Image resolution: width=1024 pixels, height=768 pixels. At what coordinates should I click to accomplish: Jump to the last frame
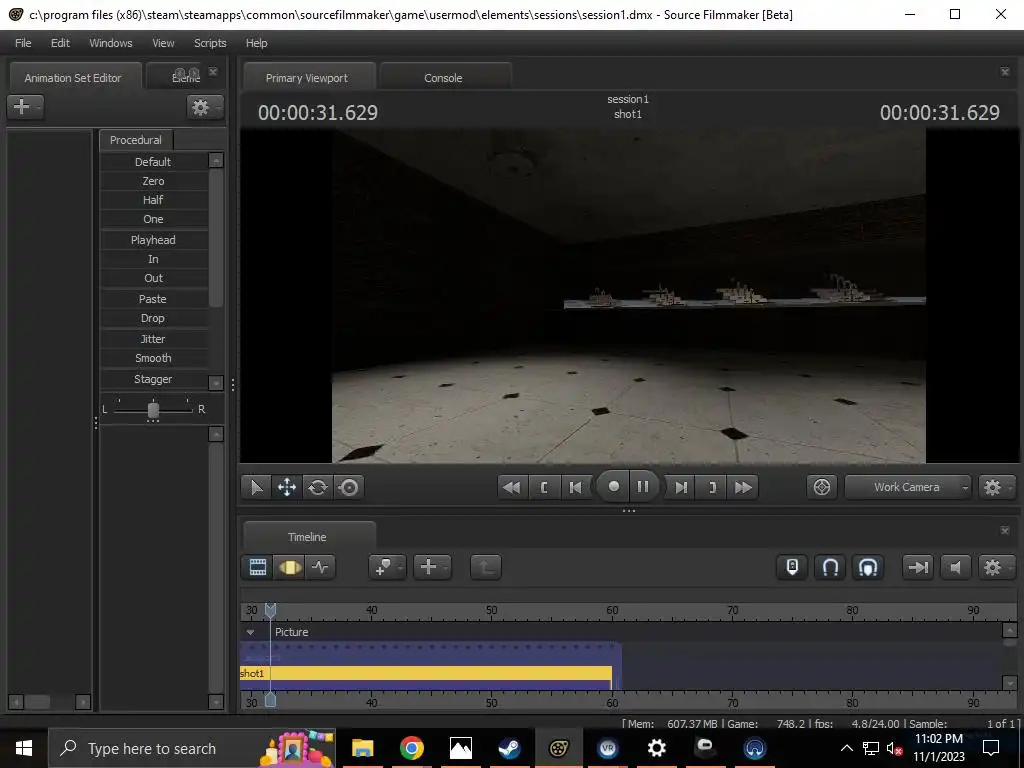743,487
